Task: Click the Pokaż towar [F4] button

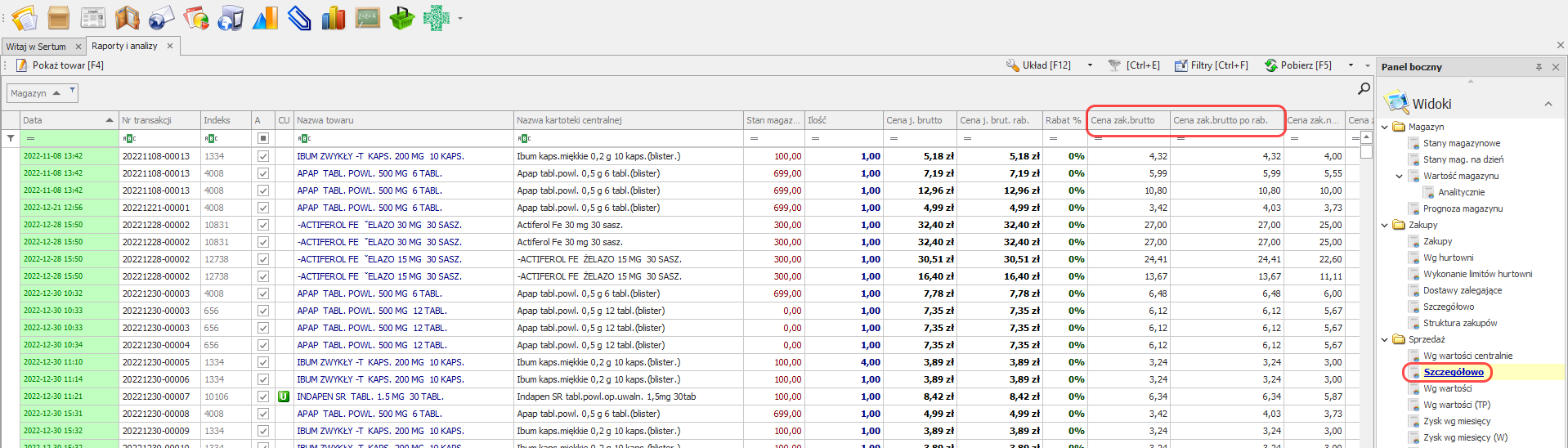Action: point(60,65)
